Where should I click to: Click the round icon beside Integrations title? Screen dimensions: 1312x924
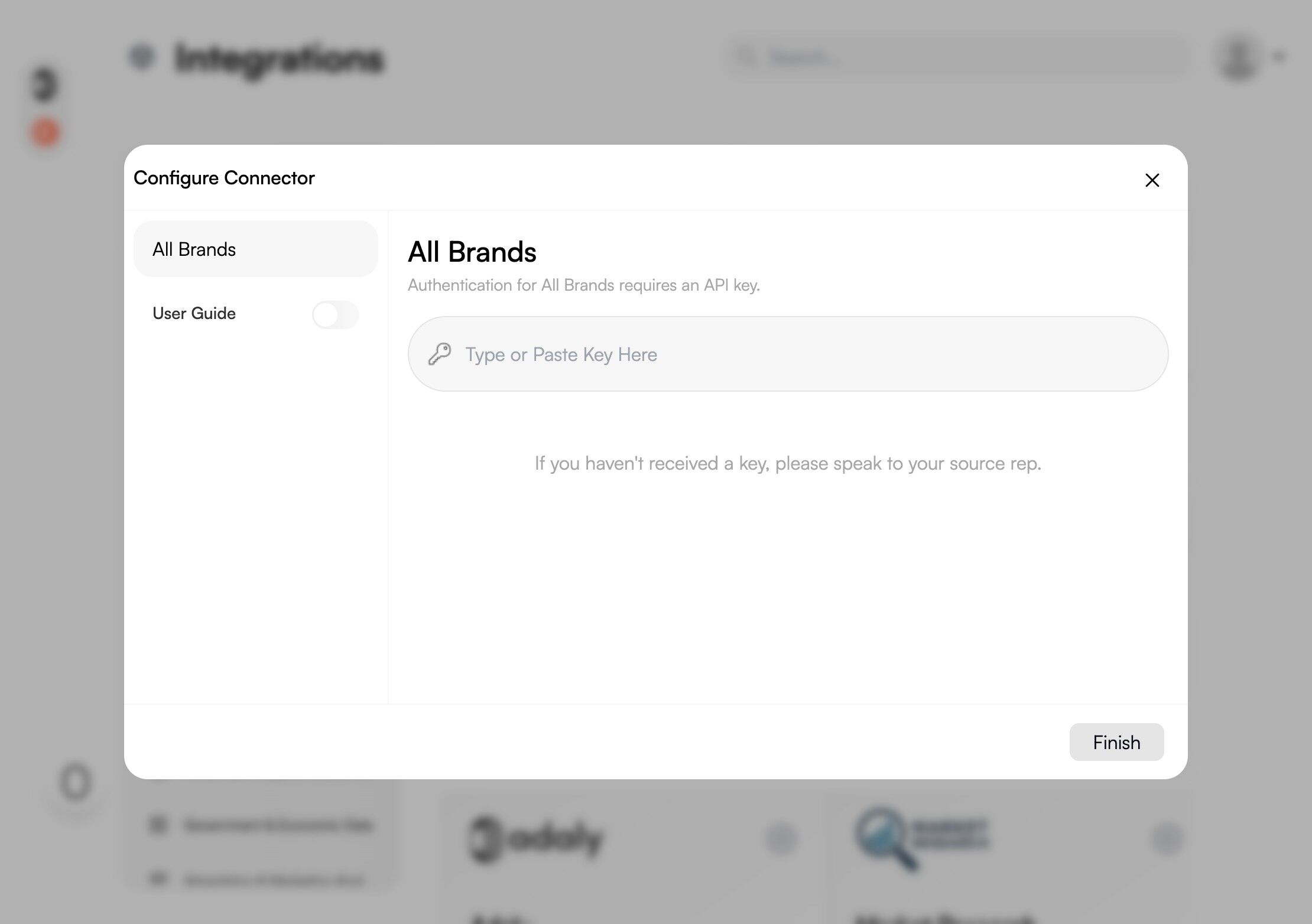[142, 57]
